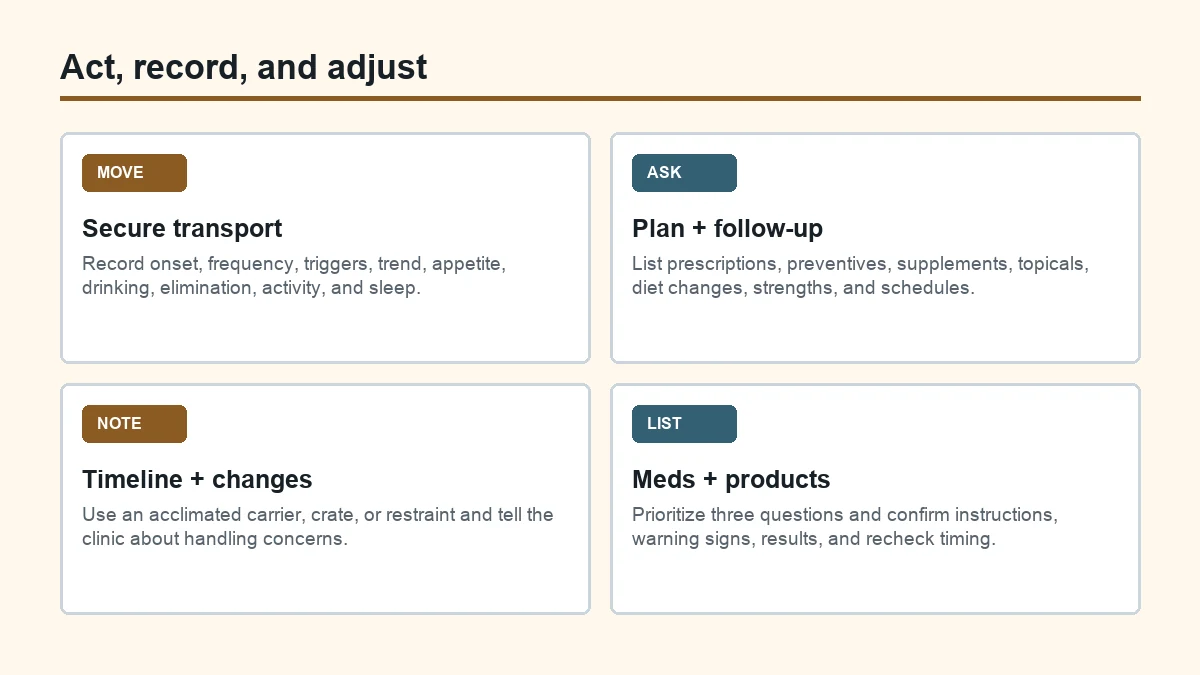Click the MOVE badge
Screen dimensions: 1200x675
point(134,173)
